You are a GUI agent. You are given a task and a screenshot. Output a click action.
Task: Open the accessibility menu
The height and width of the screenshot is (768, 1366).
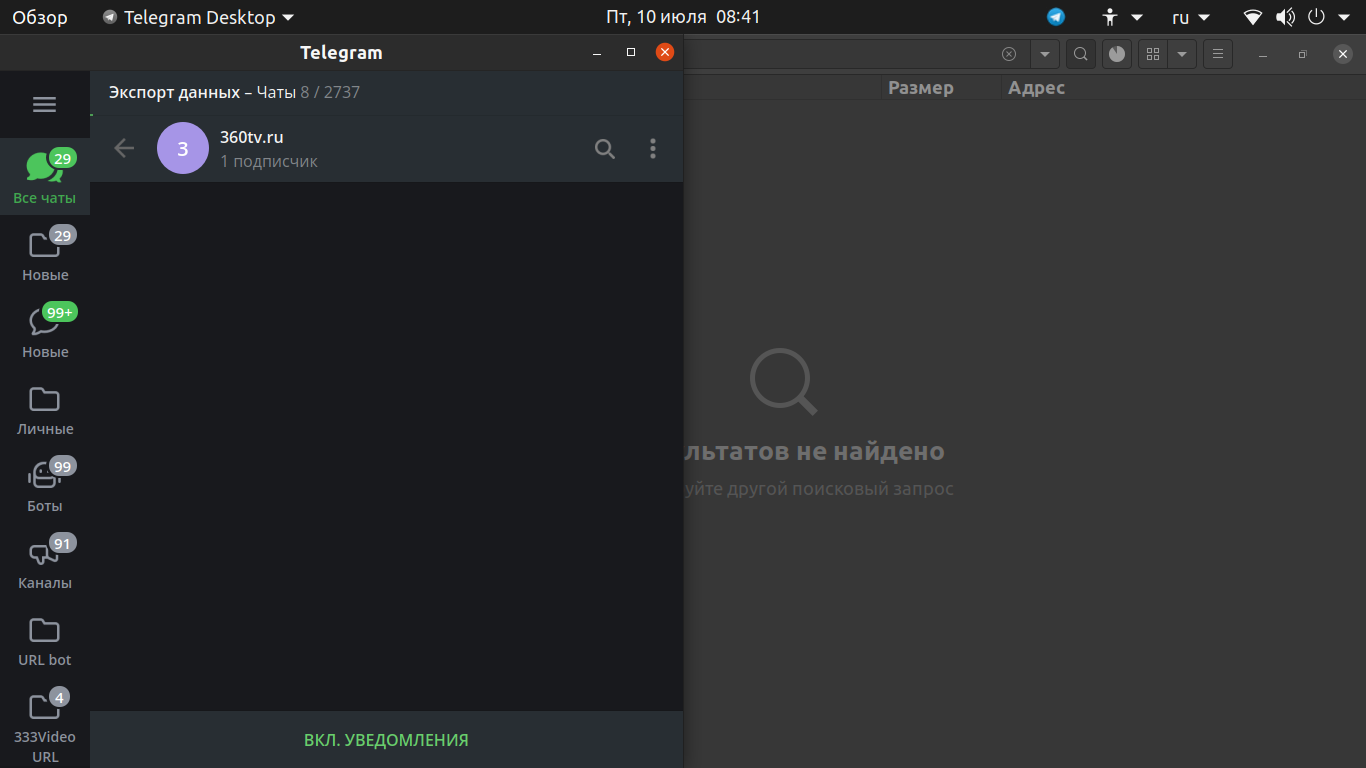1122,17
